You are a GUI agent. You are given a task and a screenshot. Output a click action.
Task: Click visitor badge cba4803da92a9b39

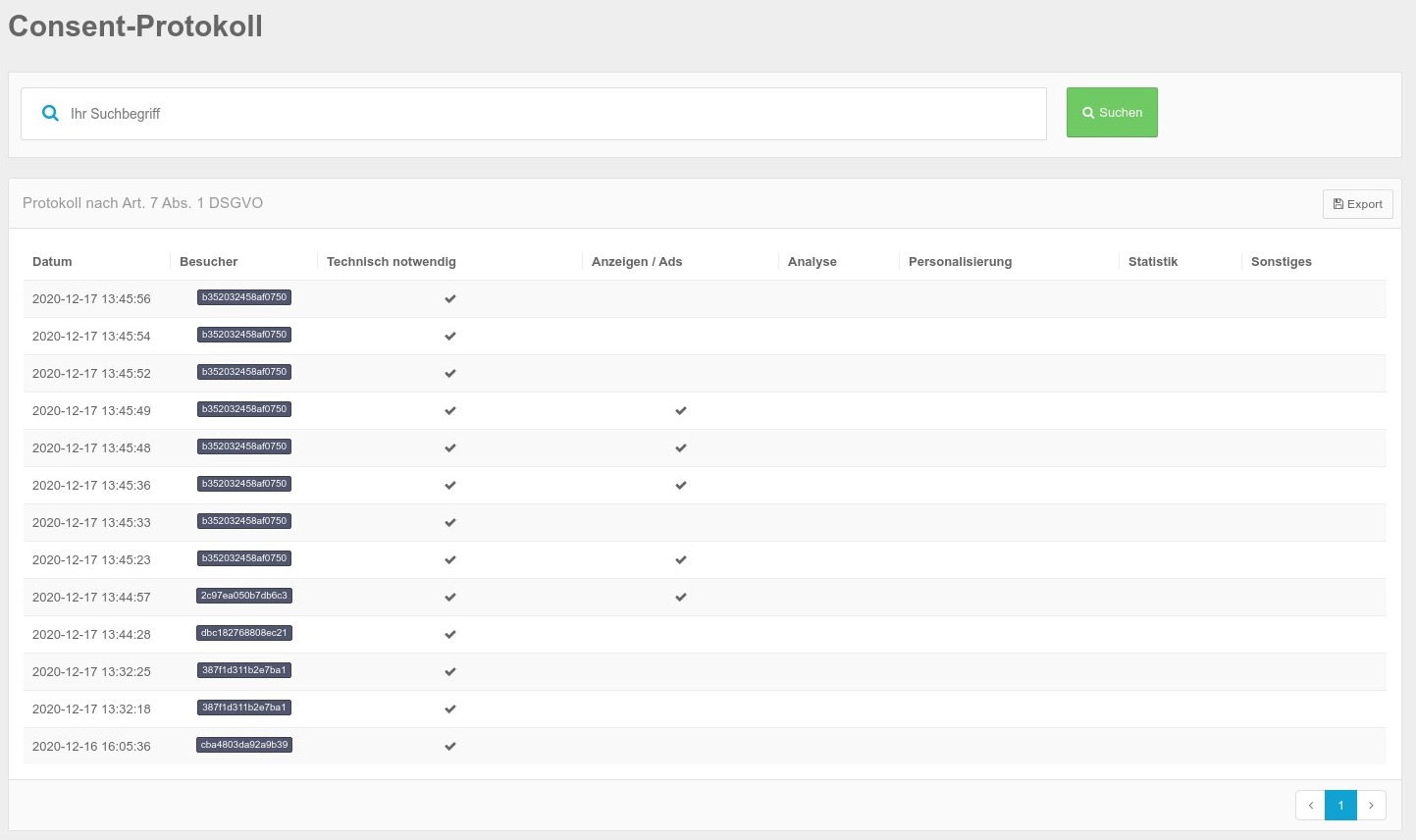click(244, 745)
